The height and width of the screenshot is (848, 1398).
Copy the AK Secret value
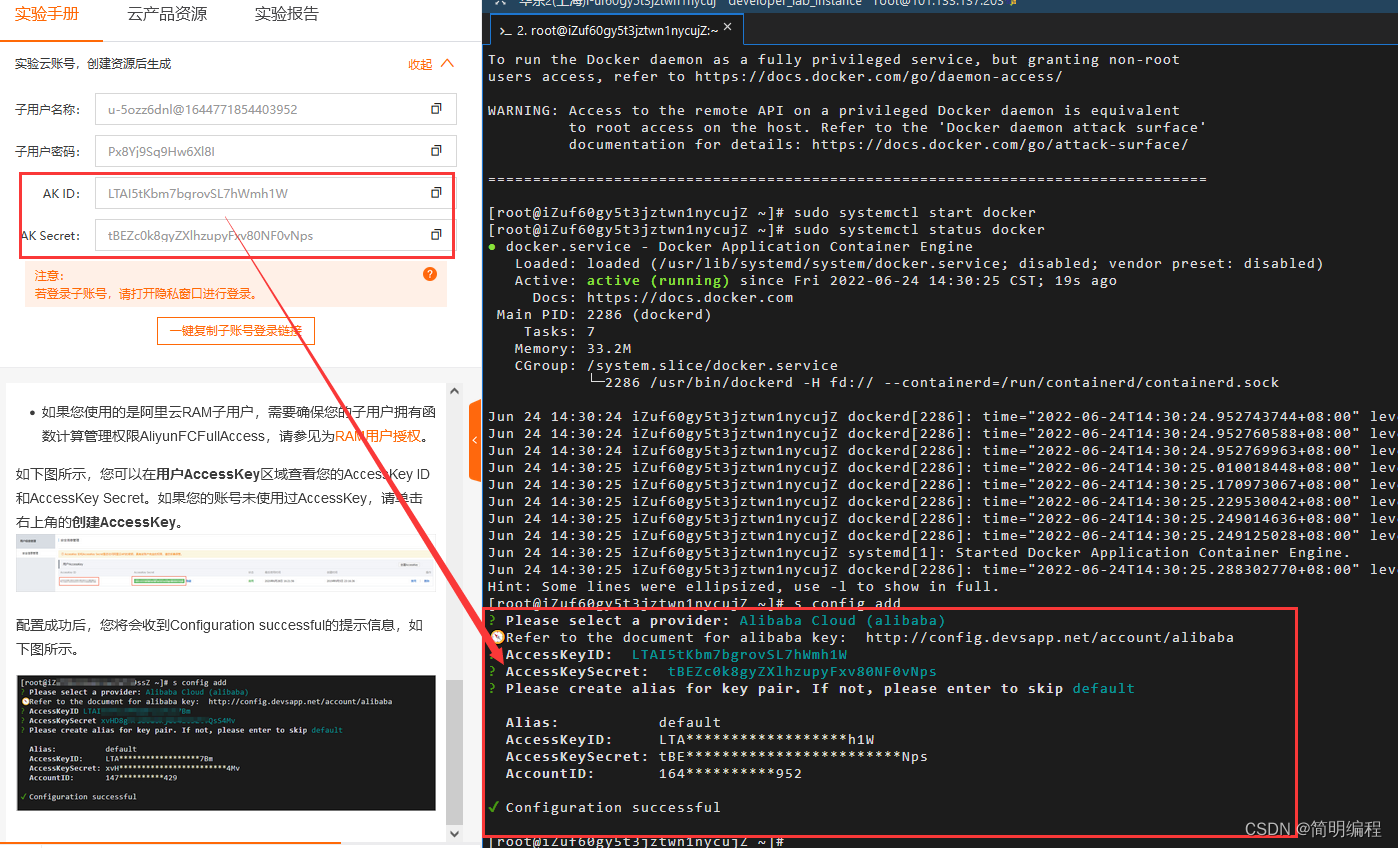click(x=436, y=235)
